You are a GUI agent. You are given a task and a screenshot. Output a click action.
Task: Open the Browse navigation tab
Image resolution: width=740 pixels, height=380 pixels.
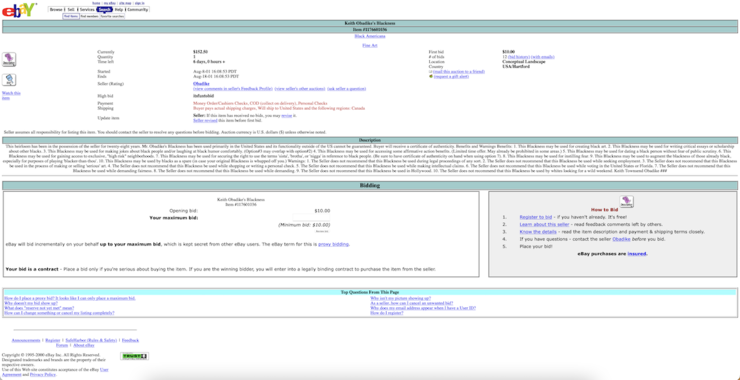coord(56,9)
